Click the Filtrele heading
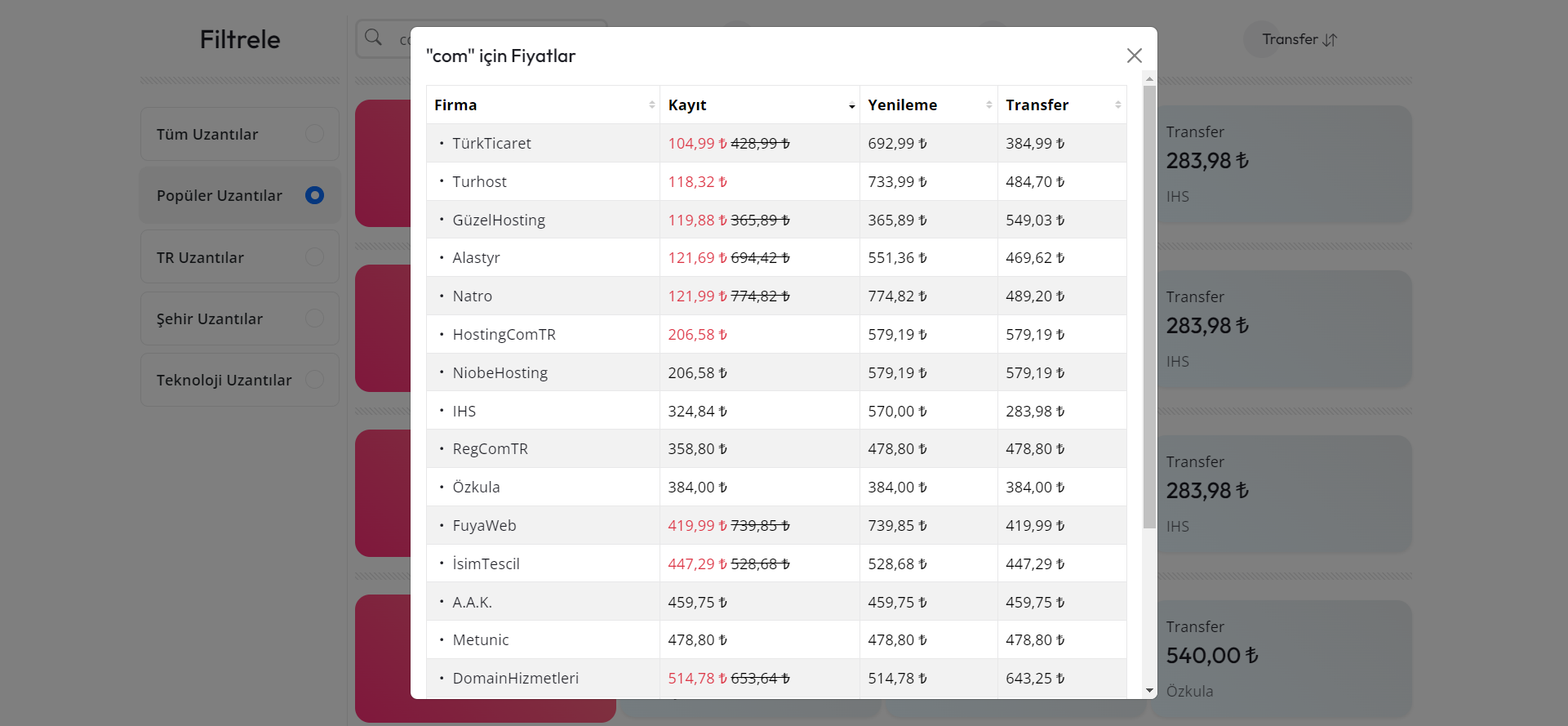 click(x=240, y=39)
